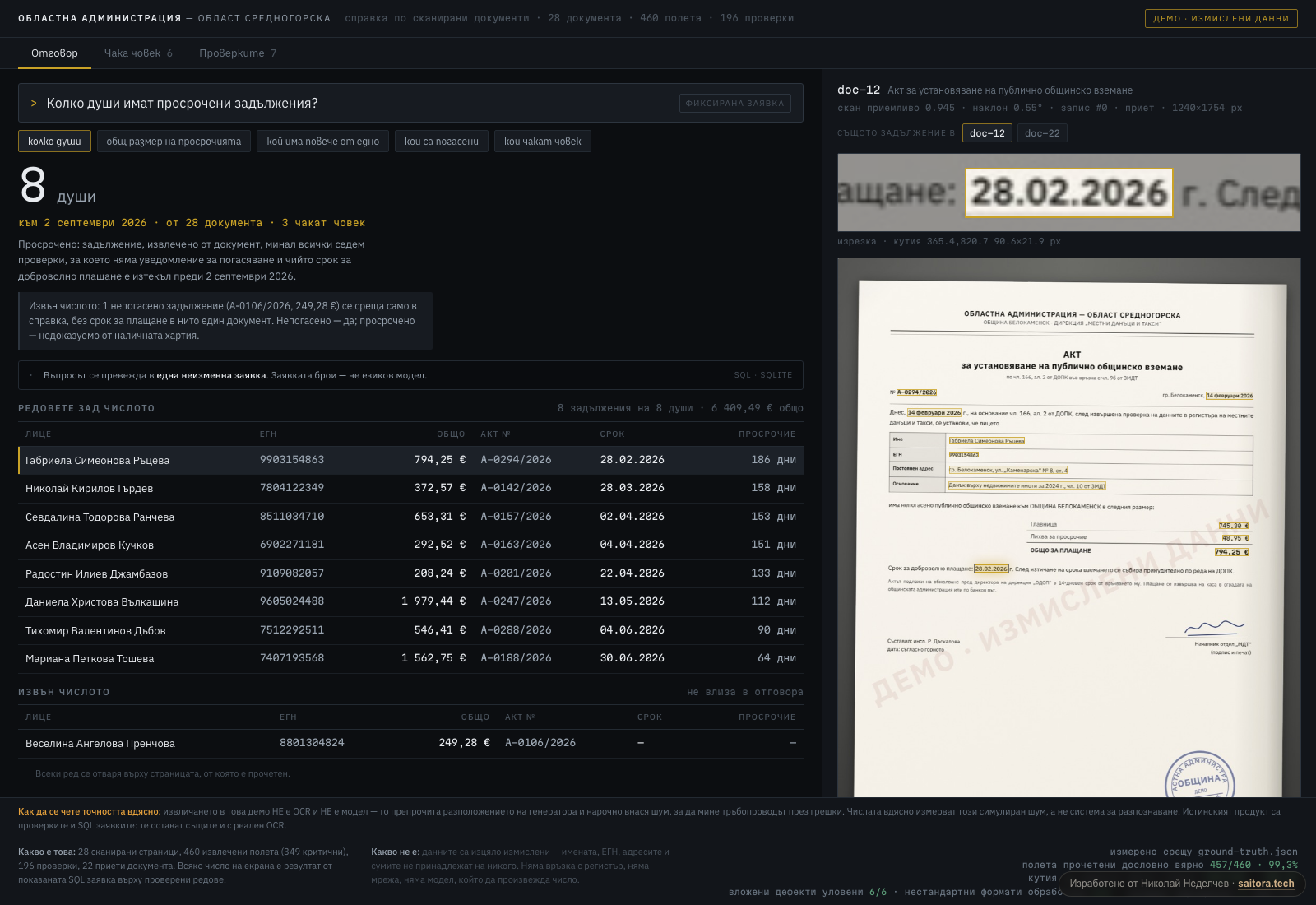The image size is (1316, 905).
Task: Select the doc-12 document chip
Action: click(987, 133)
